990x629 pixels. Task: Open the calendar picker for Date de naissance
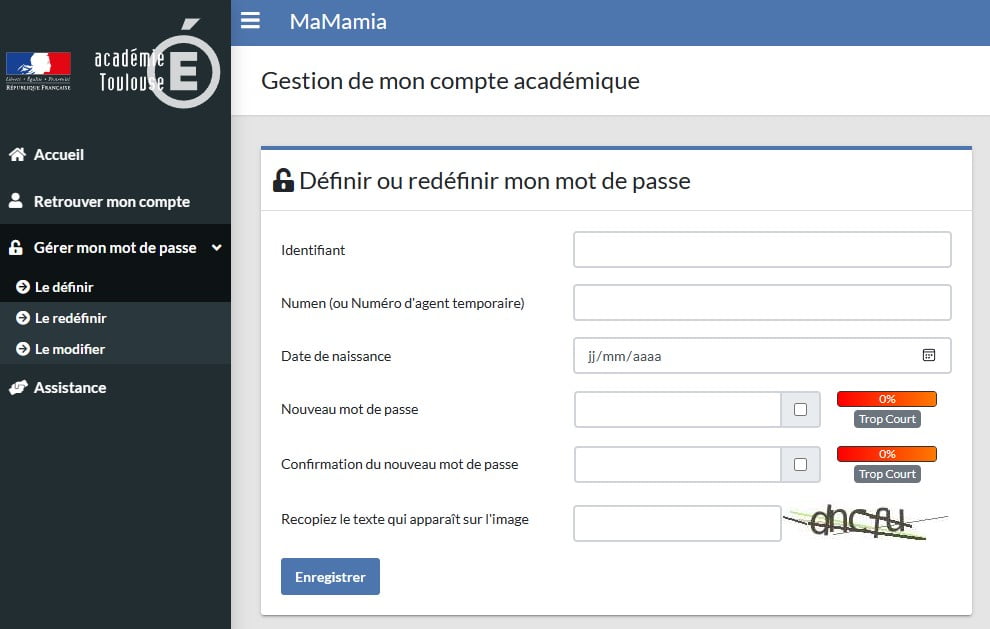pos(928,355)
